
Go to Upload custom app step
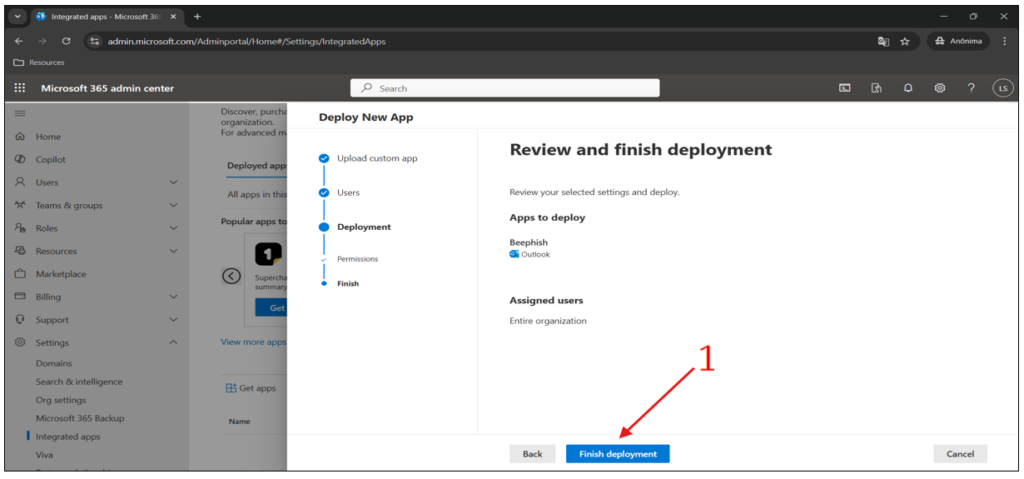click(x=377, y=158)
